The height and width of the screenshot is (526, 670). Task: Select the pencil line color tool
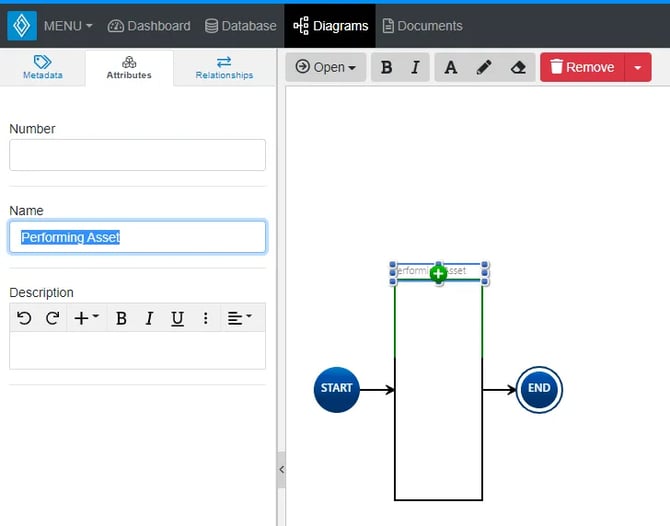point(484,67)
